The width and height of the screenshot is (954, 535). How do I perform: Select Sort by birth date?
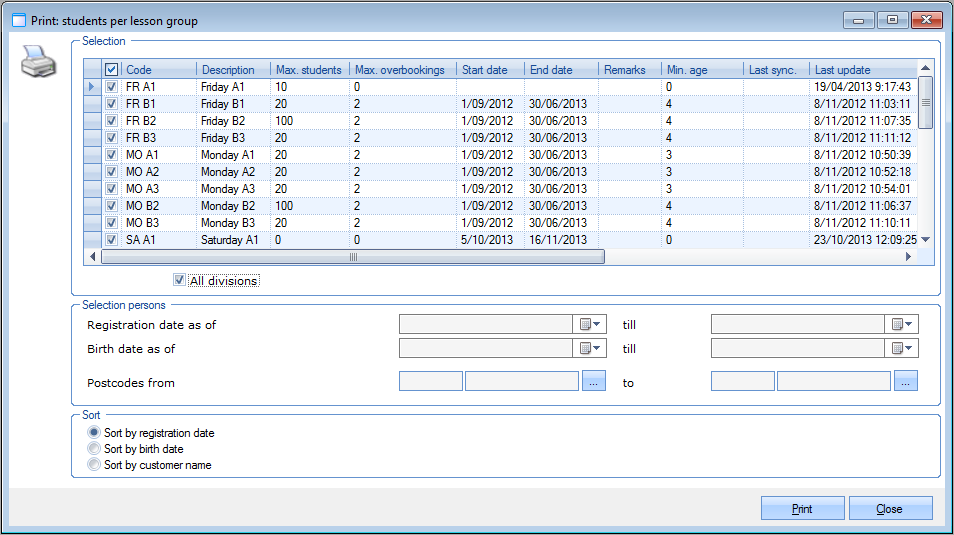(x=95, y=449)
